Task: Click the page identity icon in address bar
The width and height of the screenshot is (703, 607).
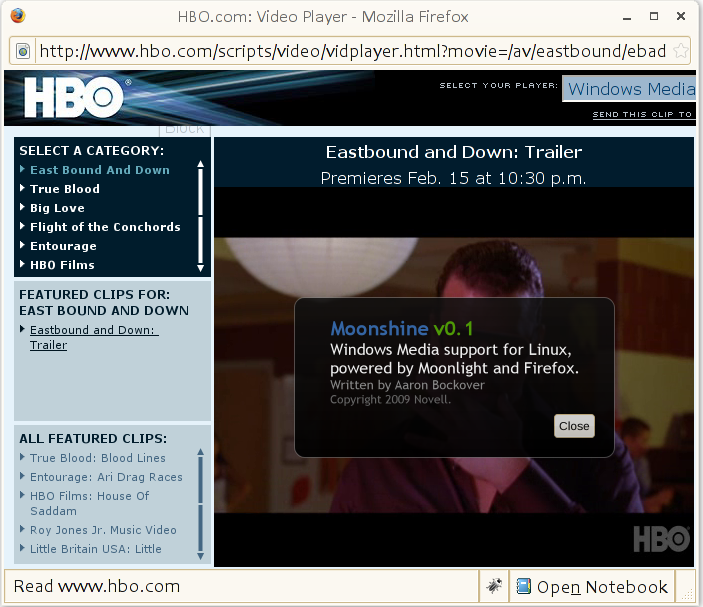Action: [23, 51]
